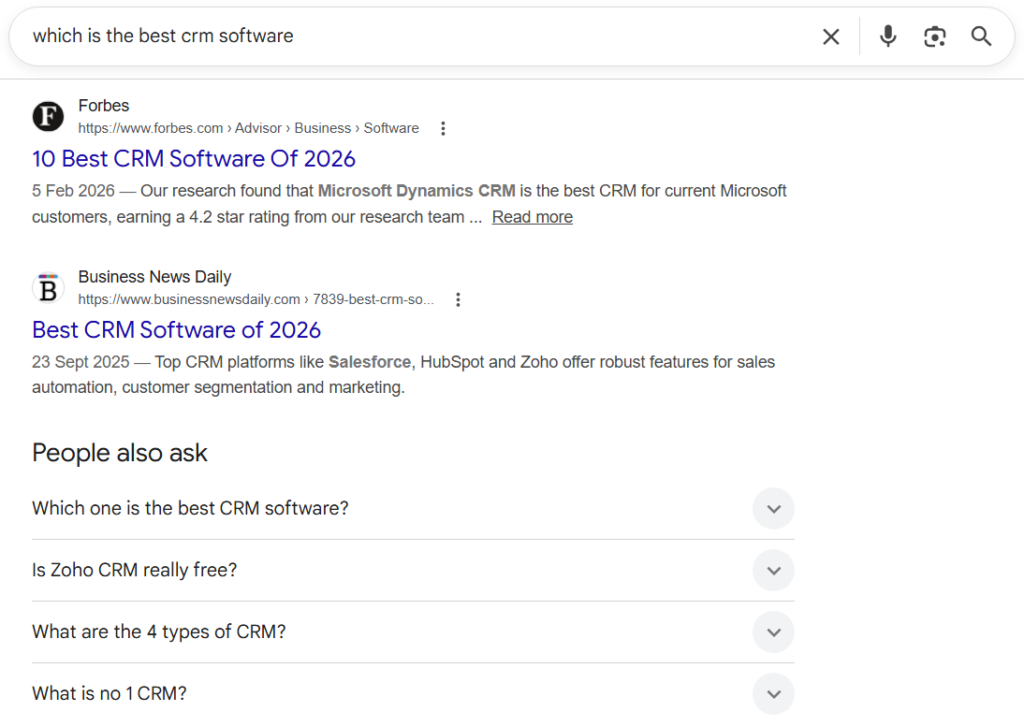Click the 'People also ask' heading
The image size is (1024, 726).
pos(120,453)
